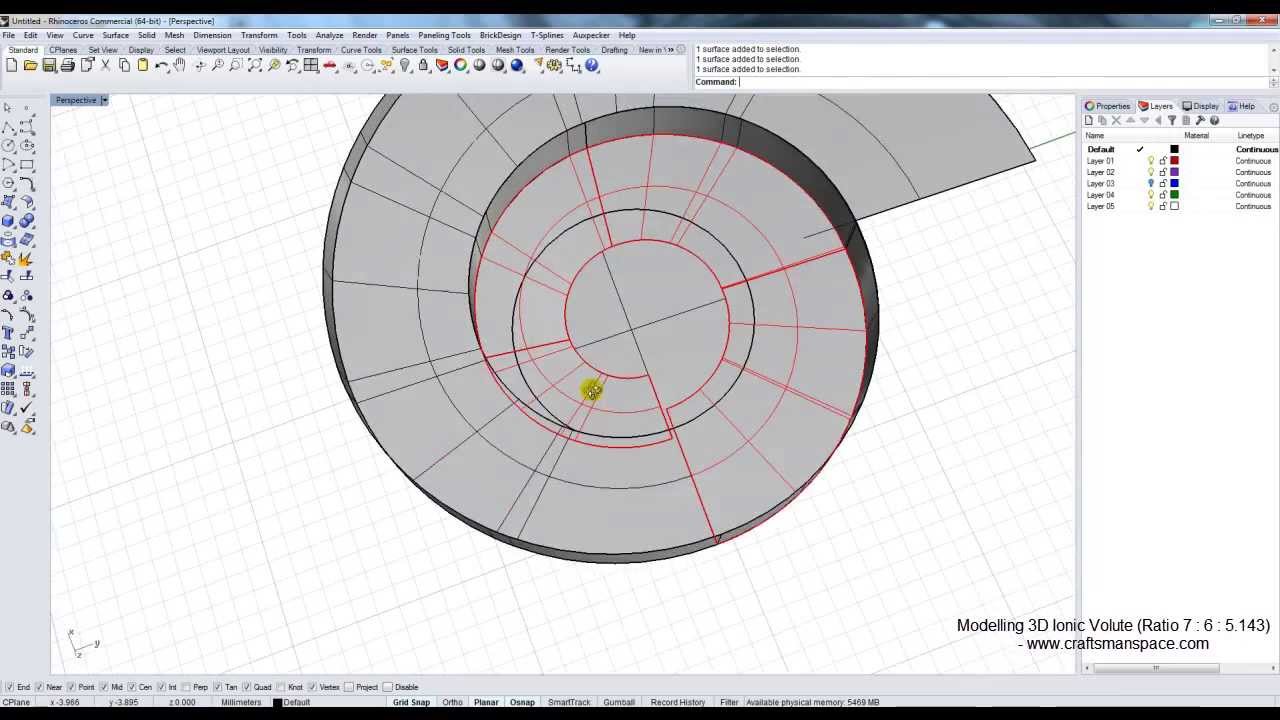The height and width of the screenshot is (720, 1280).
Task: Click the four-viewport layout icon
Action: click(311, 66)
